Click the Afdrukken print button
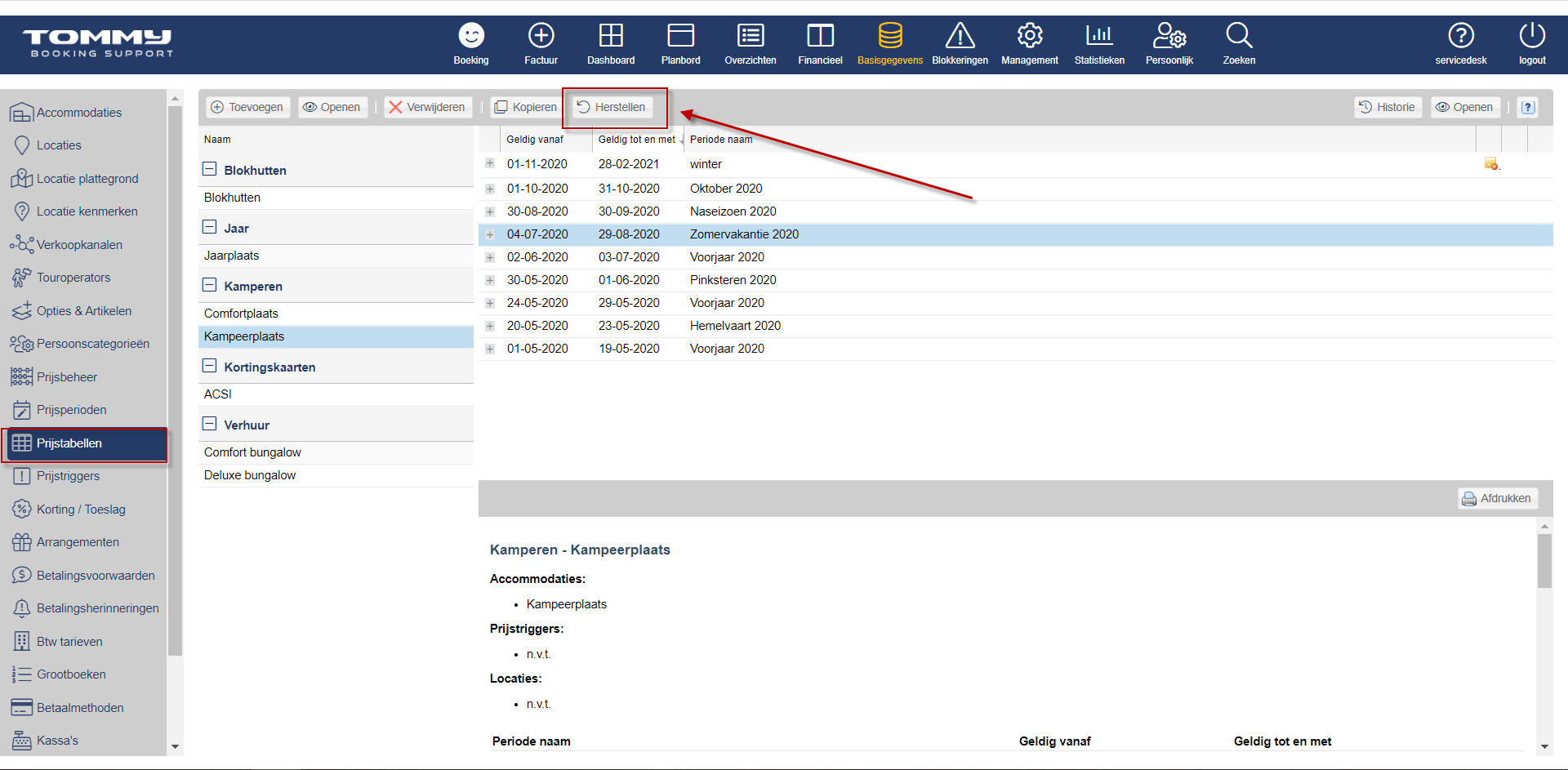The height and width of the screenshot is (770, 1568). [1497, 498]
